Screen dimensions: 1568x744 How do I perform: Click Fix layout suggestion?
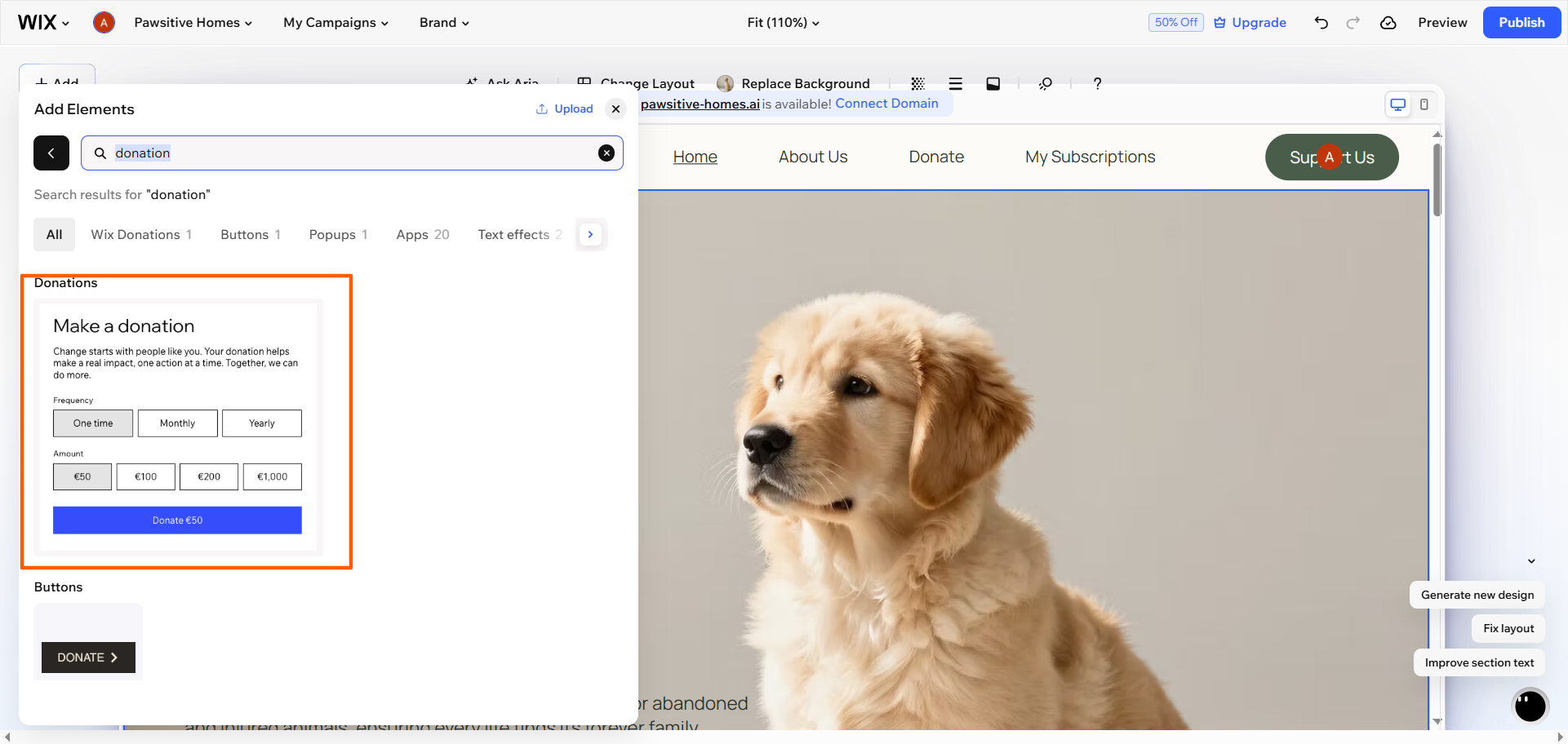point(1508,628)
